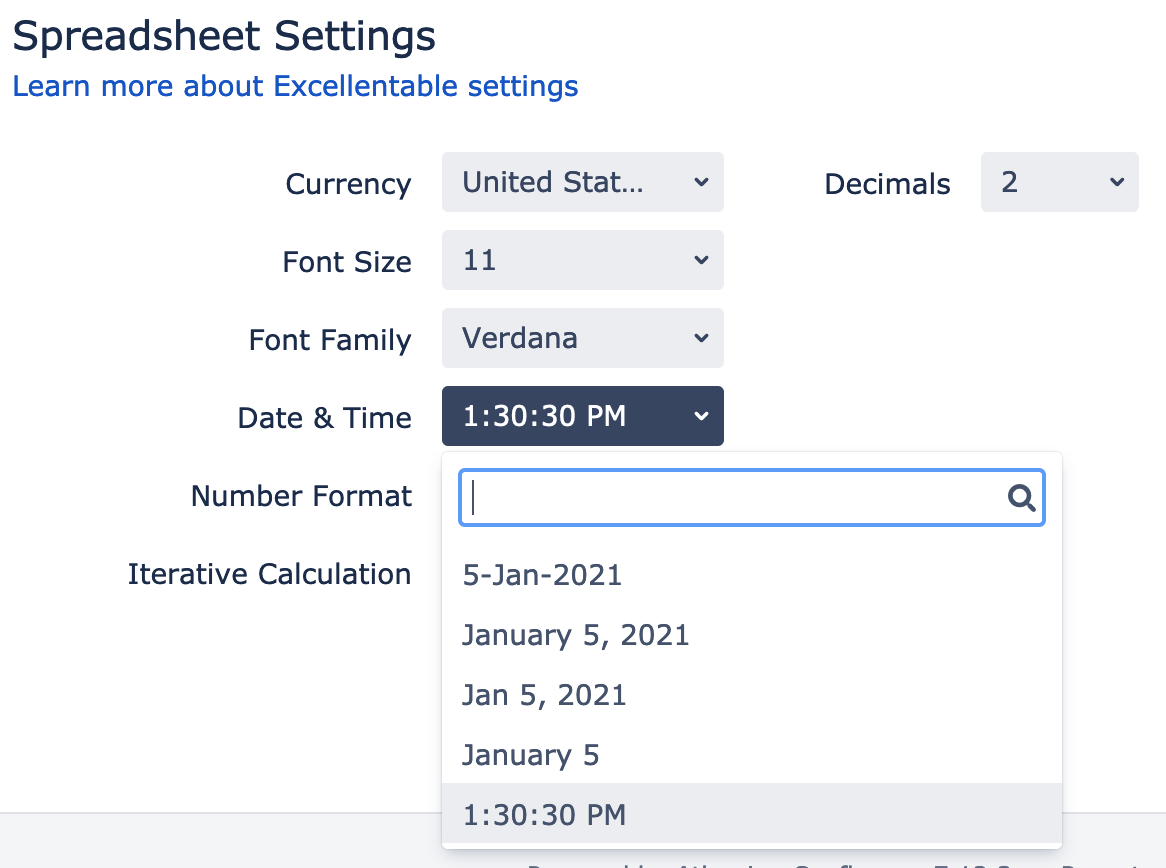Open the Currency dropdown showing United Stat...
This screenshot has height=868, width=1166.
pos(582,182)
